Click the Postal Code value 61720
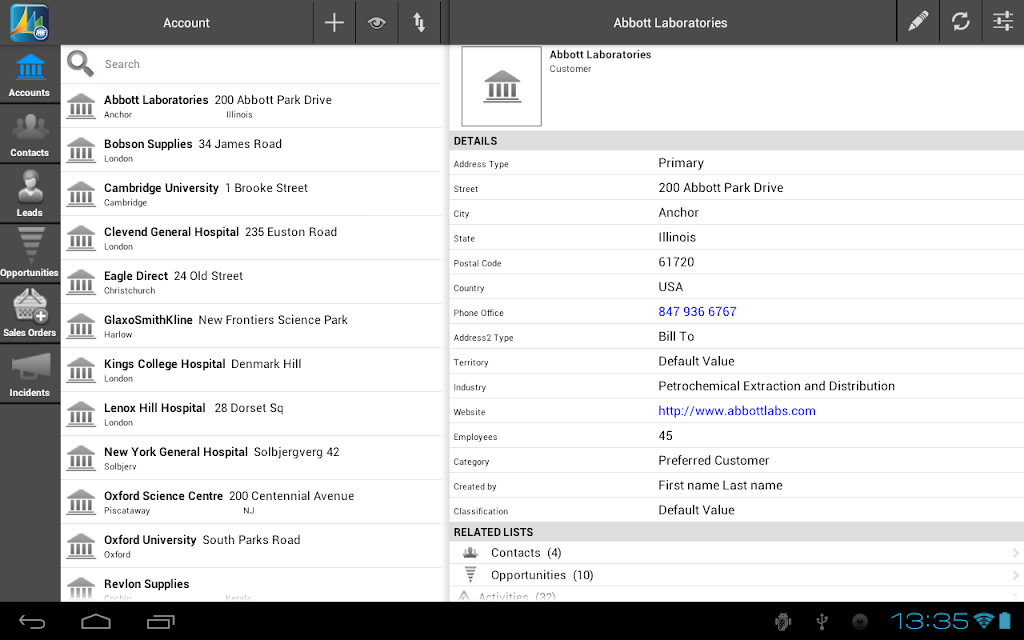 [676, 262]
